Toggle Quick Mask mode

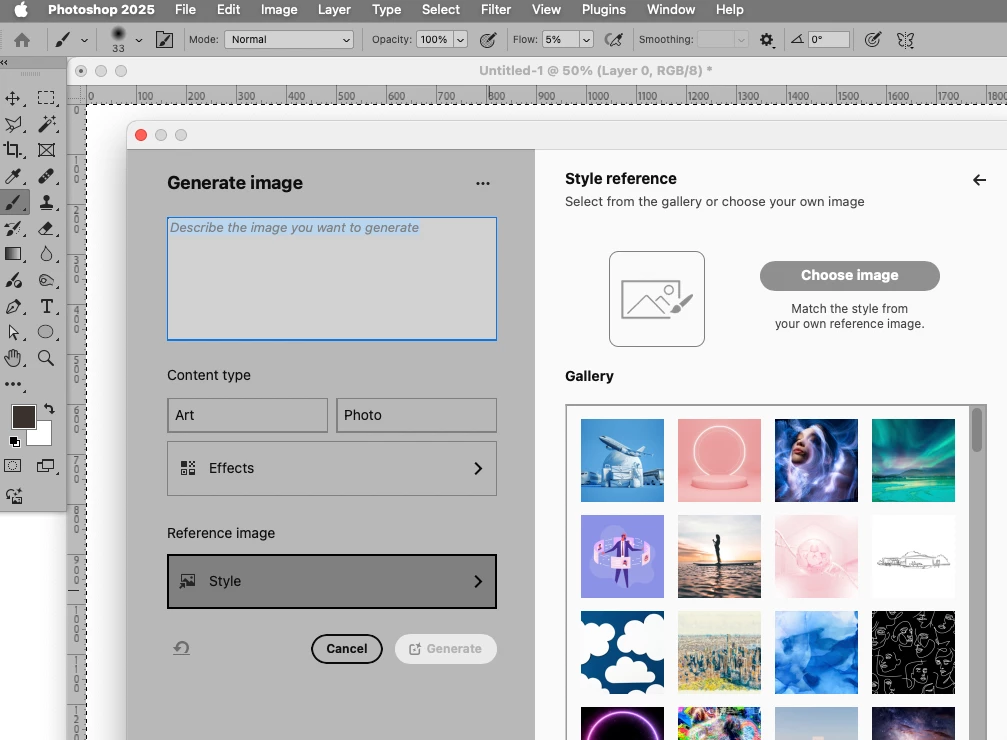12,466
